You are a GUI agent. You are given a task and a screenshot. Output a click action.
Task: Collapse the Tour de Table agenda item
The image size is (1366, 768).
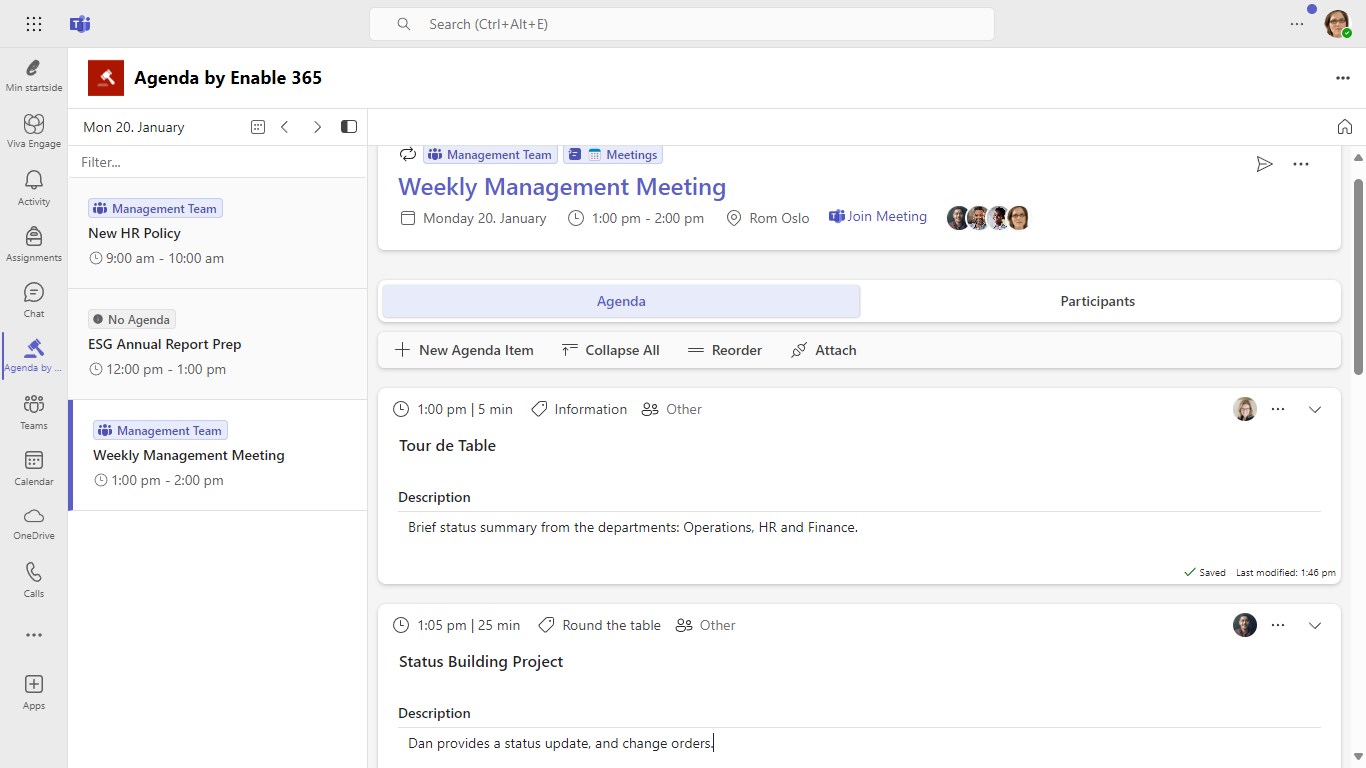(x=1315, y=409)
